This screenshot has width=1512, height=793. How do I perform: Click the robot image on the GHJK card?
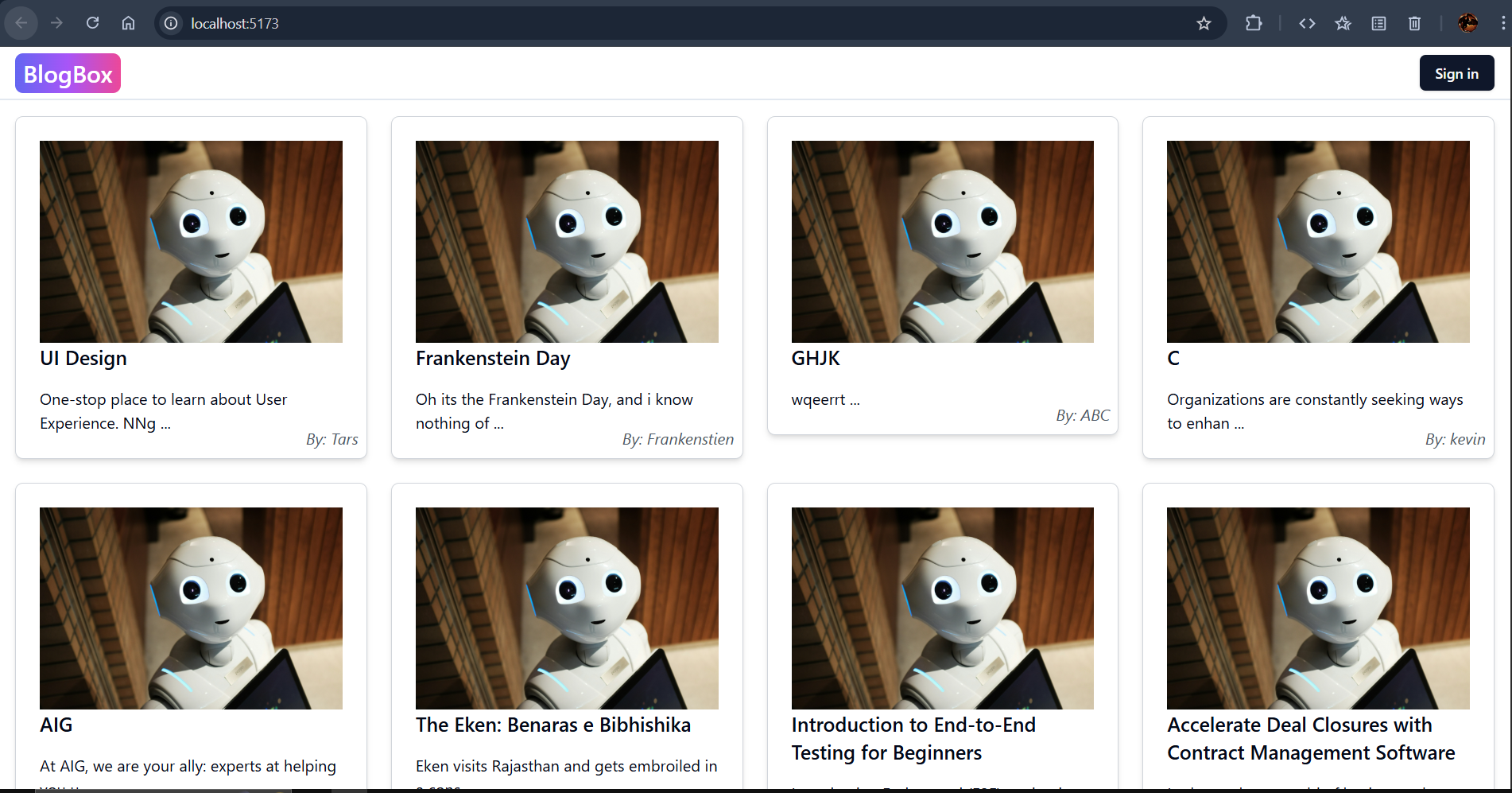pyautogui.click(x=942, y=242)
